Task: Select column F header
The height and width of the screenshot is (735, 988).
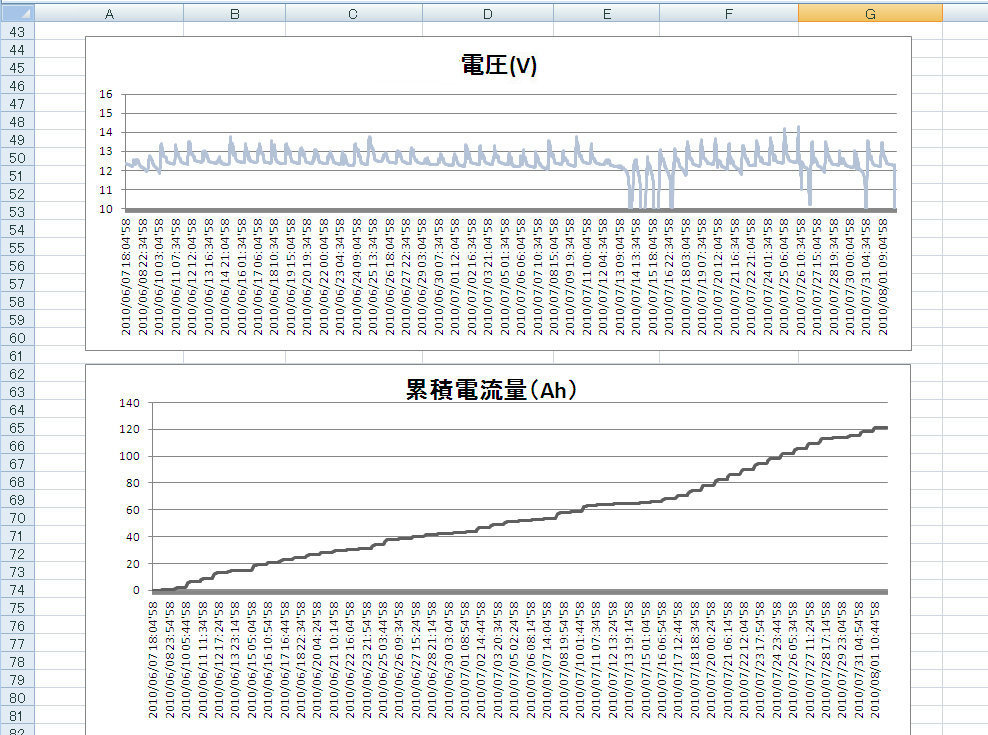Action: pyautogui.click(x=729, y=14)
